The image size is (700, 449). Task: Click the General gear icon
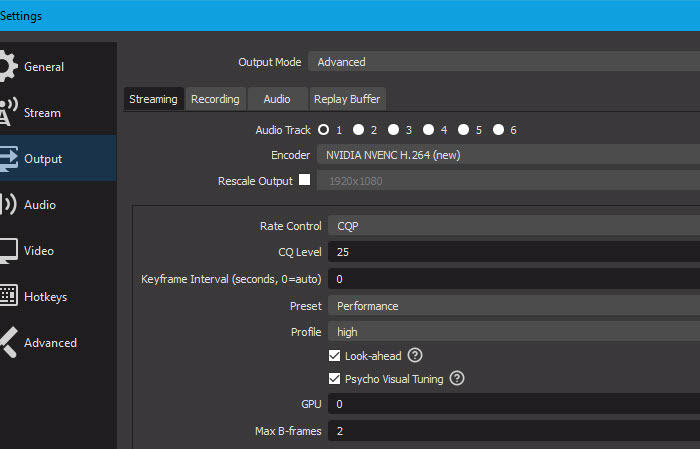(x=8, y=67)
